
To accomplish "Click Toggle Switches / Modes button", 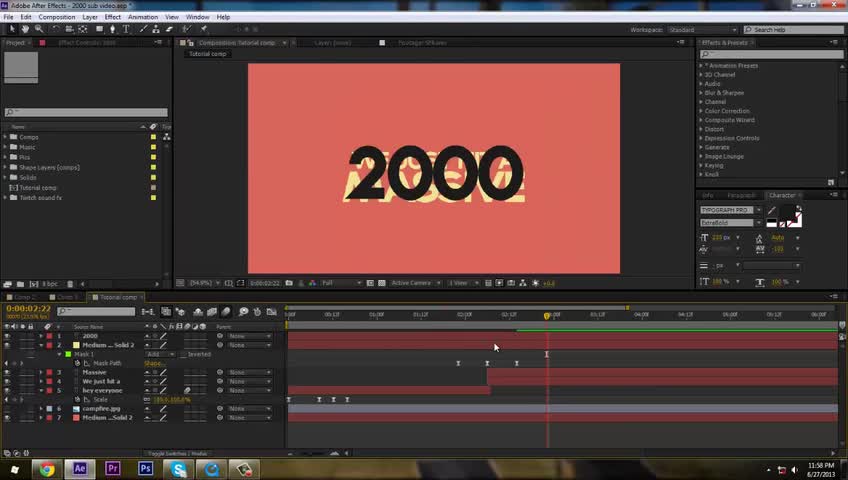I will pyautogui.click(x=178, y=454).
